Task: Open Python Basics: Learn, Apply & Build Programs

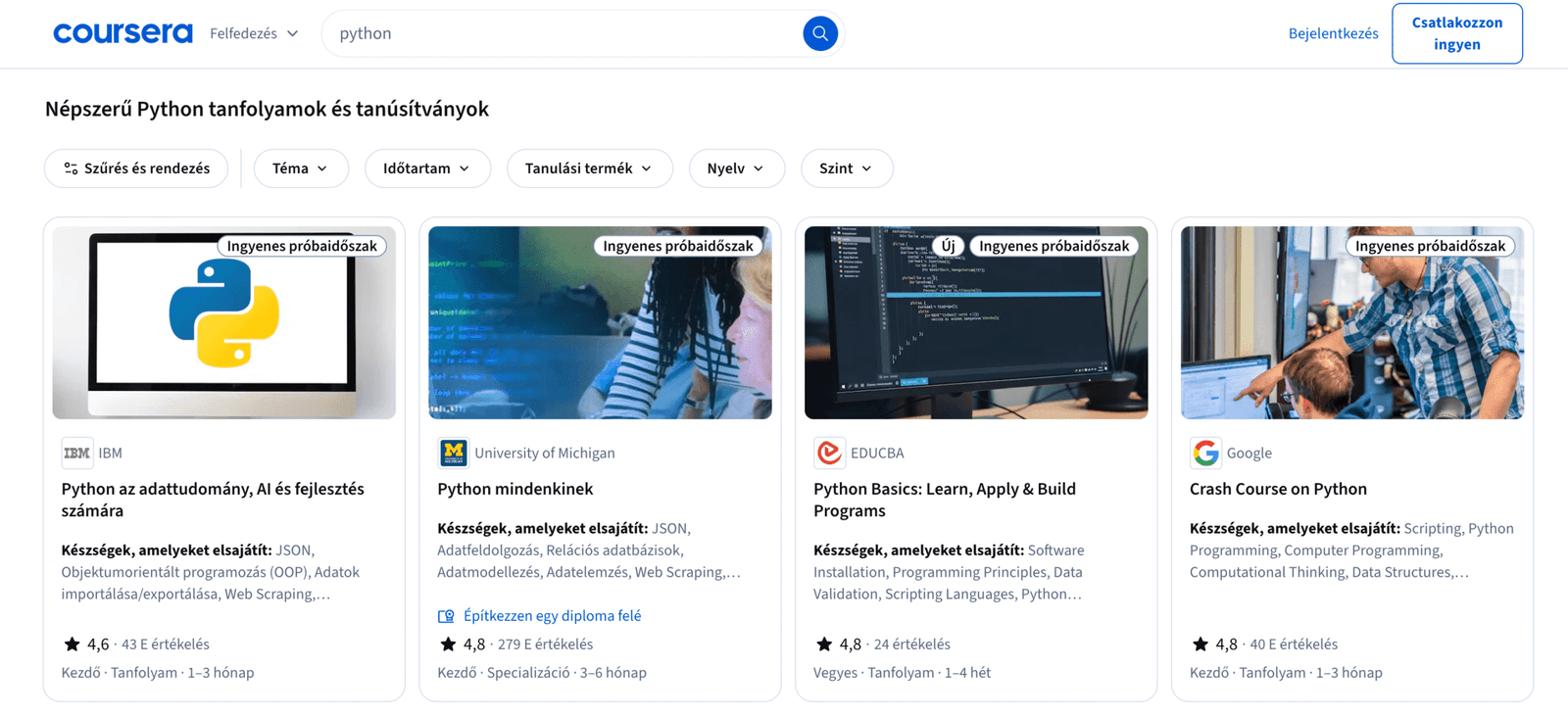Action: (945, 500)
